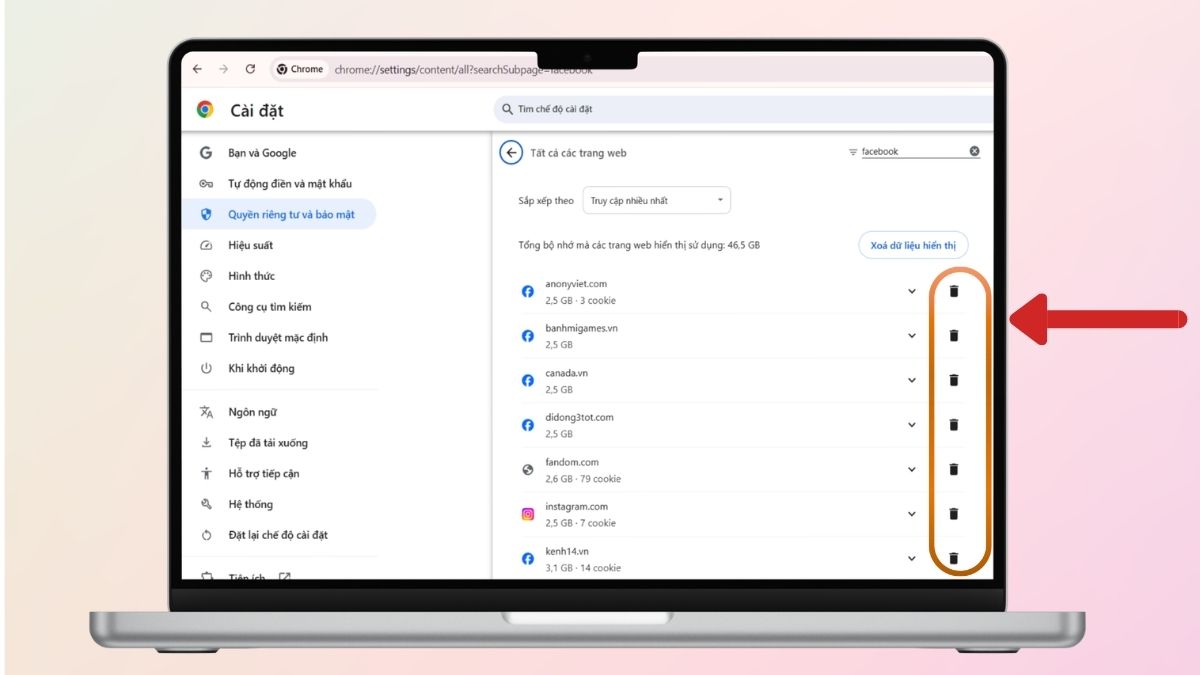This screenshot has height=675, width=1200.
Task: Expand kenh14.vn row chevron
Action: 911,558
